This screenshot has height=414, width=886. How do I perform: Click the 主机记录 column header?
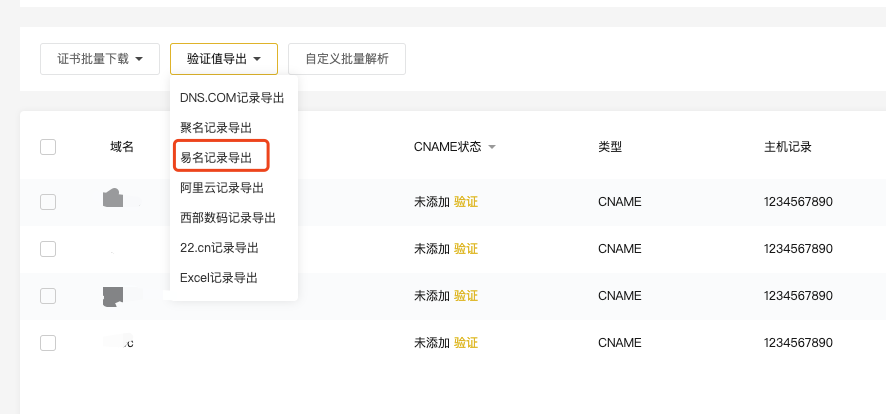[x=787, y=147]
